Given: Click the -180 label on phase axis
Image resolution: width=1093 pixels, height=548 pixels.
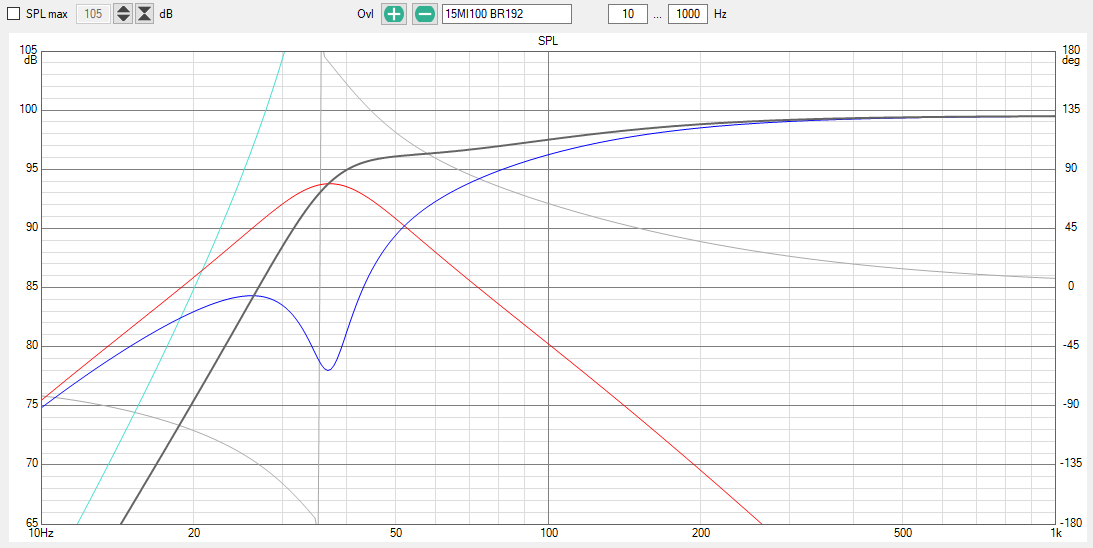Looking at the screenshot, I should (1071, 523).
